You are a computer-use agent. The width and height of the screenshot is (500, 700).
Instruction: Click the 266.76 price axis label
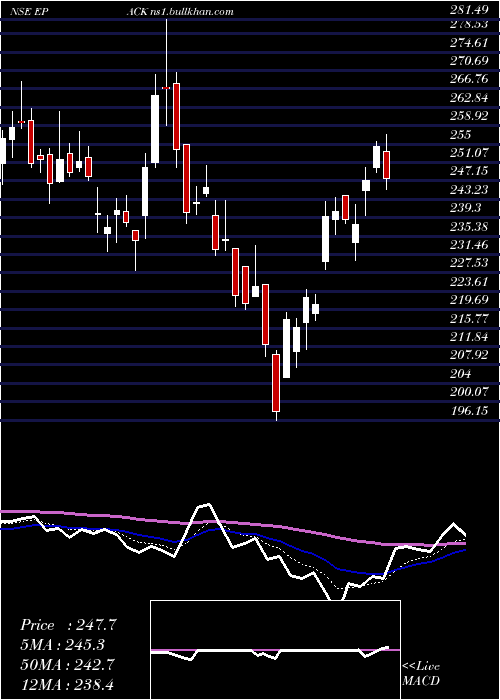point(469,80)
